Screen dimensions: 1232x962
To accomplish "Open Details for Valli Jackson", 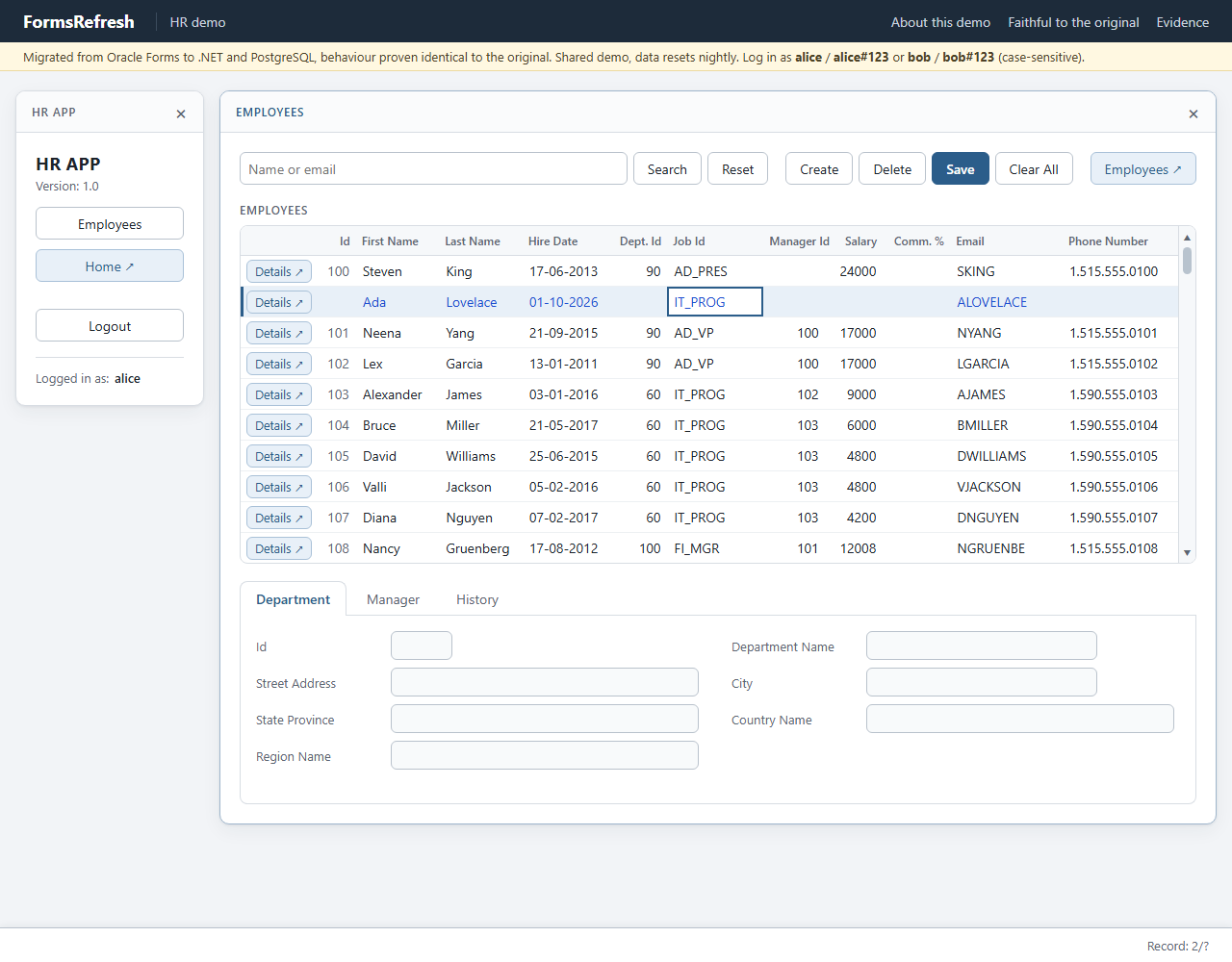I will pos(279,487).
